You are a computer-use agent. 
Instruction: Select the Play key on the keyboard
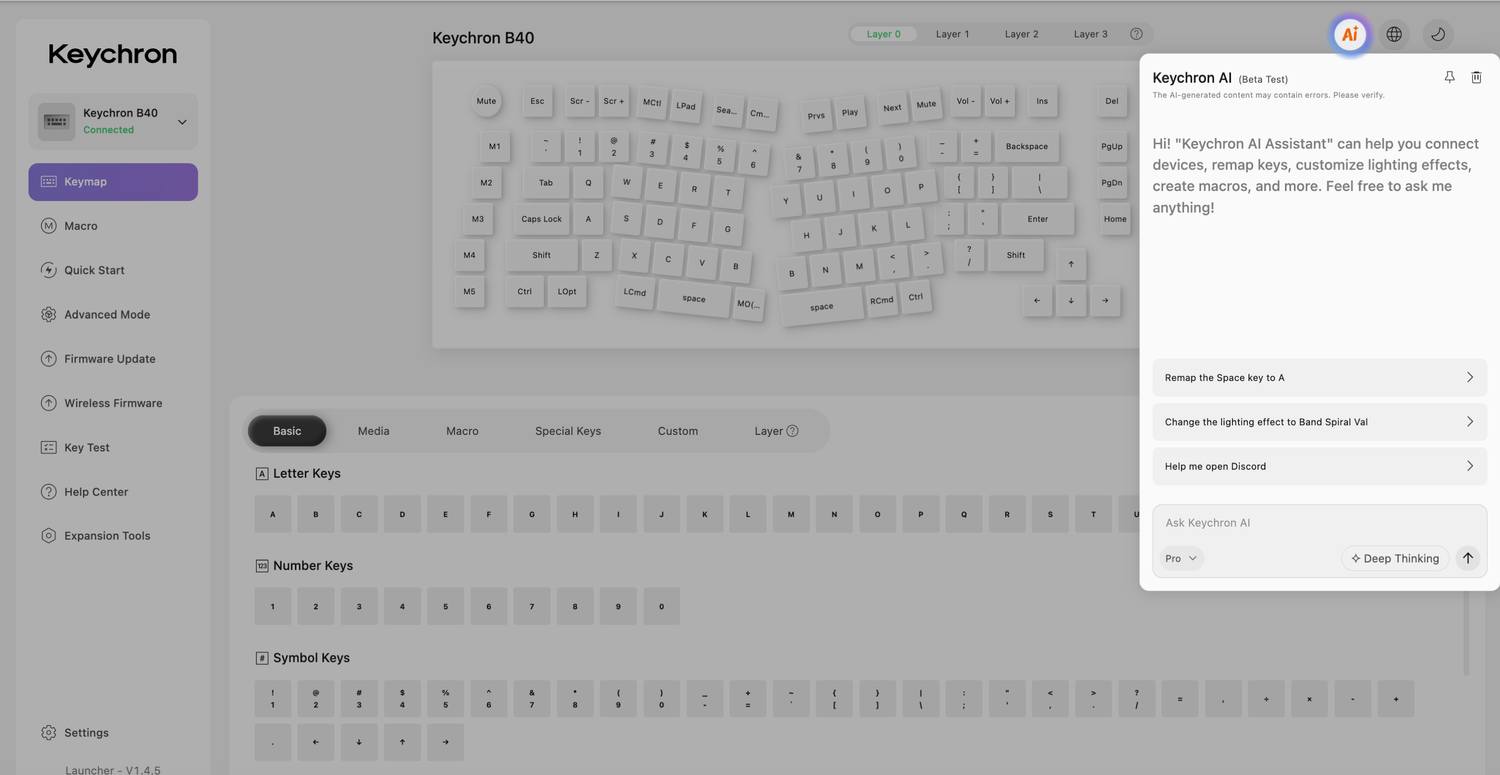pyautogui.click(x=850, y=112)
